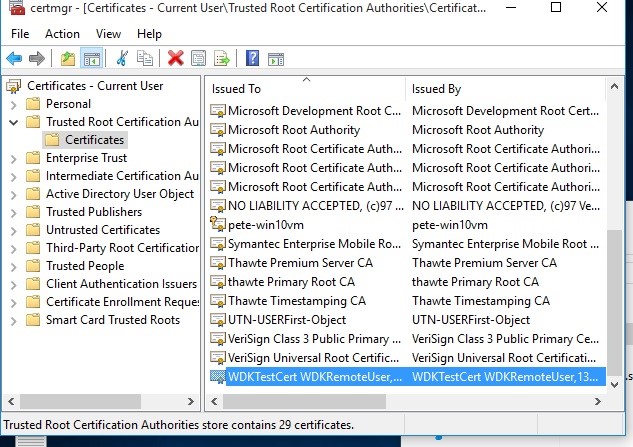Viewport: 633px width, 447px height.
Task: Expand the Personal folder node
Action: pyautogui.click(x=12, y=104)
